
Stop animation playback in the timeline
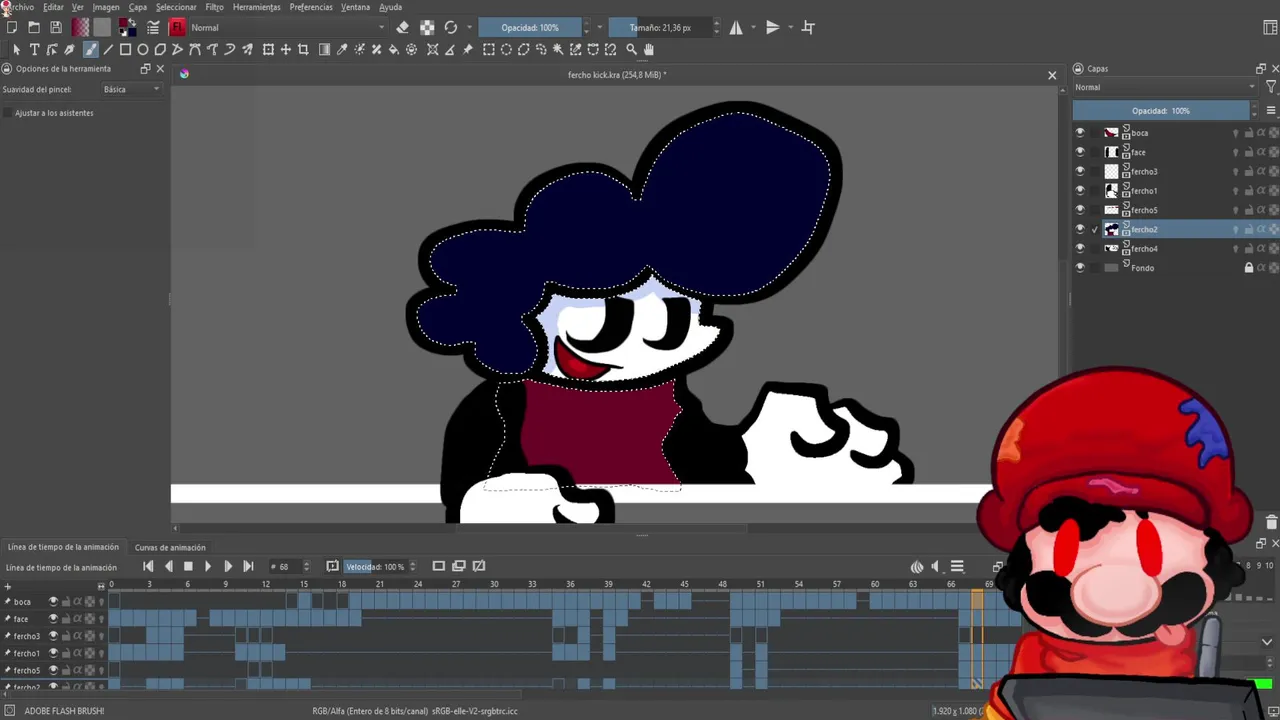pos(188,567)
